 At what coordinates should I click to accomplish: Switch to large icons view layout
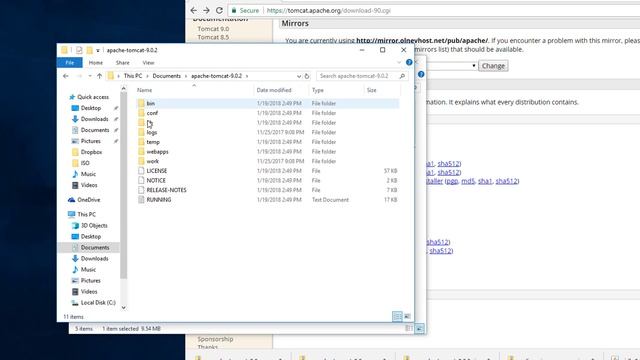pos(407,316)
